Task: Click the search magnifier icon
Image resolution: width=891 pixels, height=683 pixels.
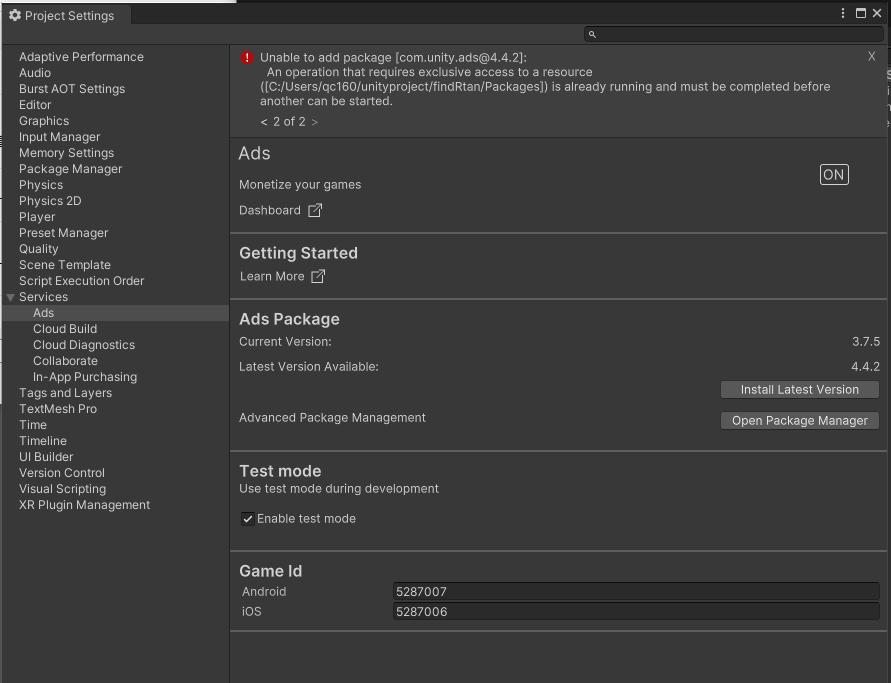Action: 592,35
